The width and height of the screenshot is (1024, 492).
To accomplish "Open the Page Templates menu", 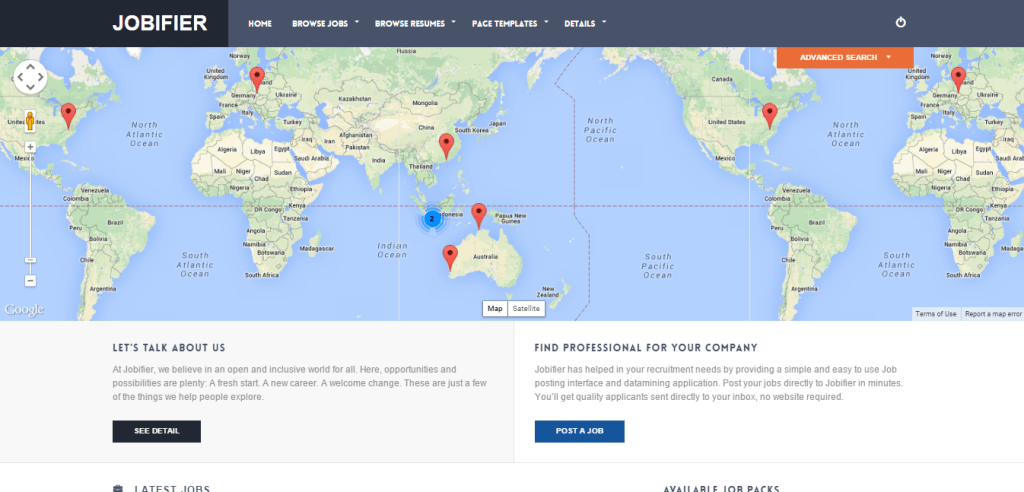I will (504, 24).
